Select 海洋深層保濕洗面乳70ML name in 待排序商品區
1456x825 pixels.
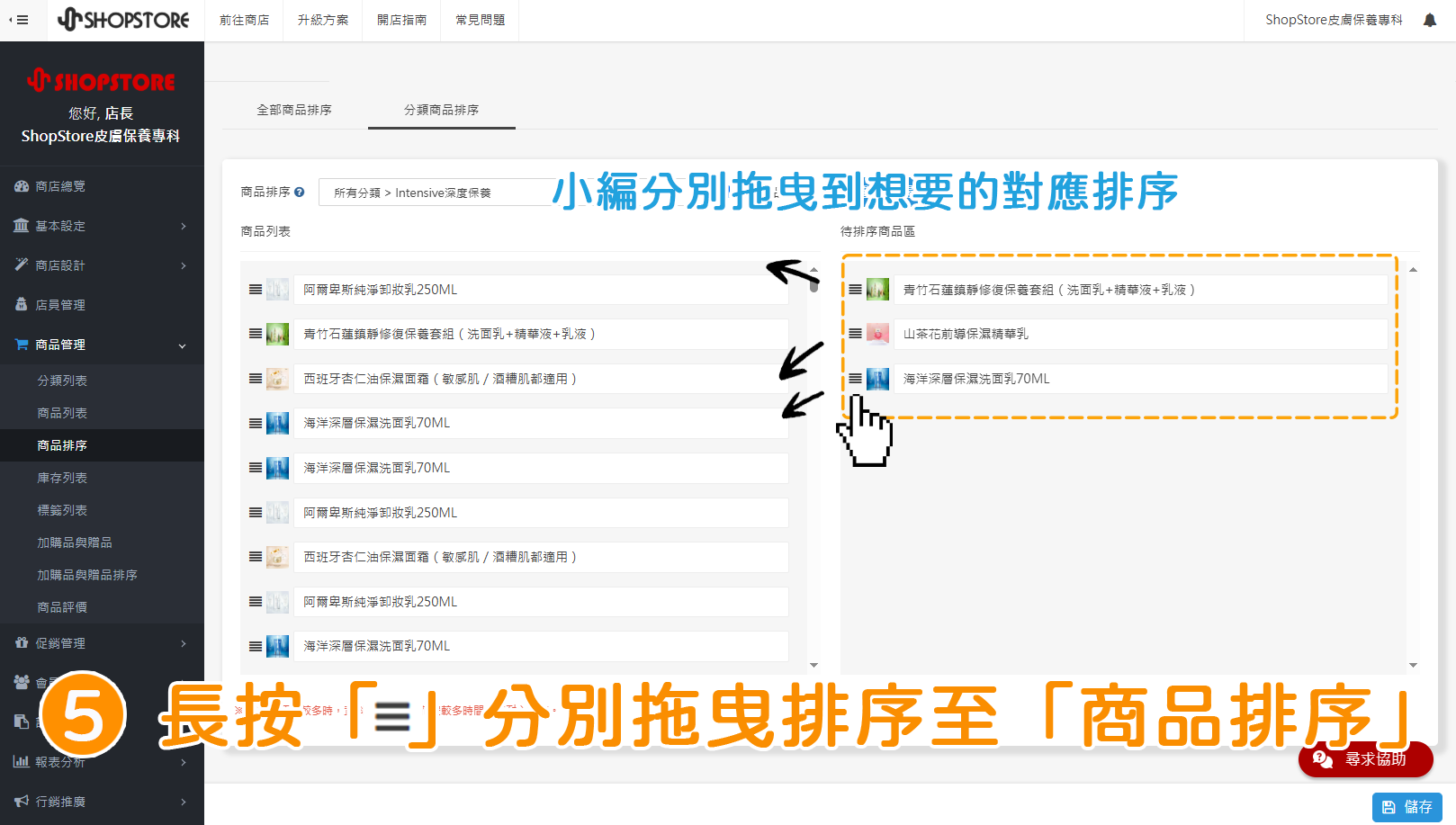(x=976, y=379)
